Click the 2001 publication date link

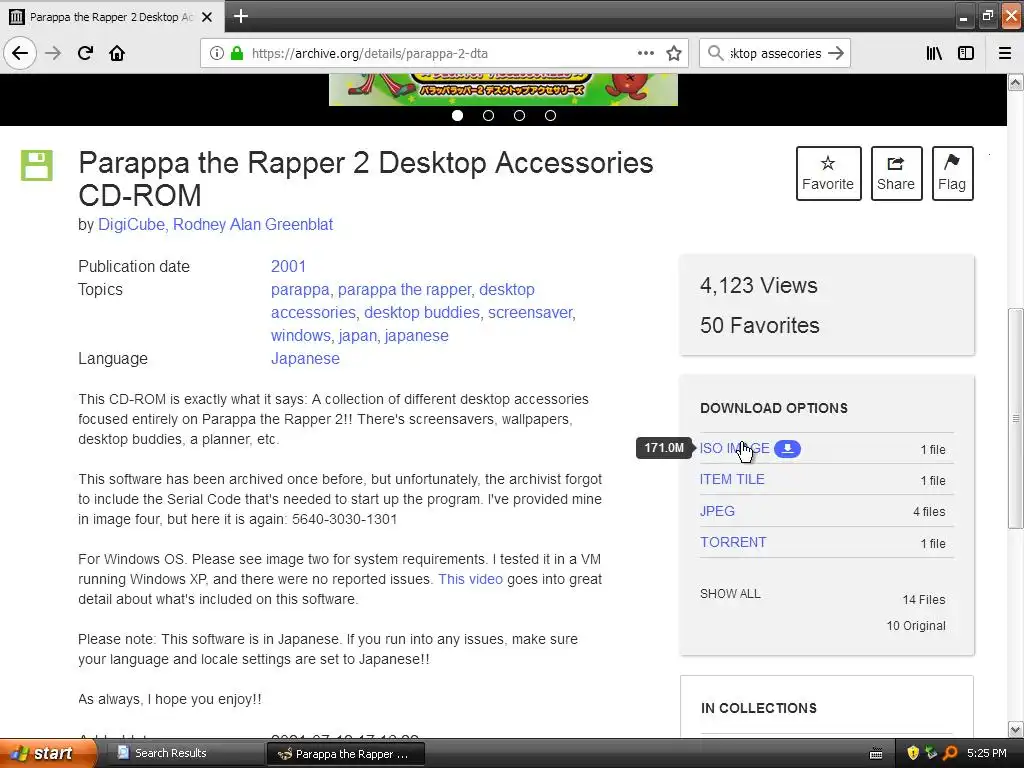[x=289, y=266]
